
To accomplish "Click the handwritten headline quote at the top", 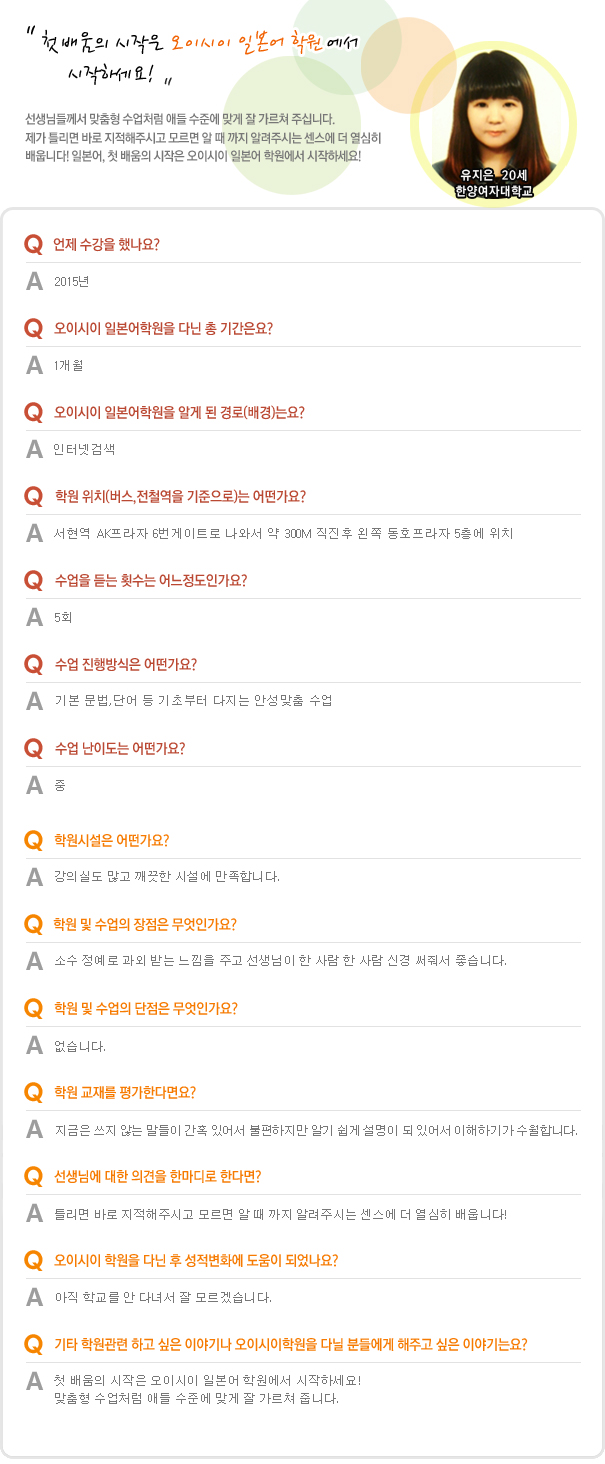I will (x=200, y=55).
